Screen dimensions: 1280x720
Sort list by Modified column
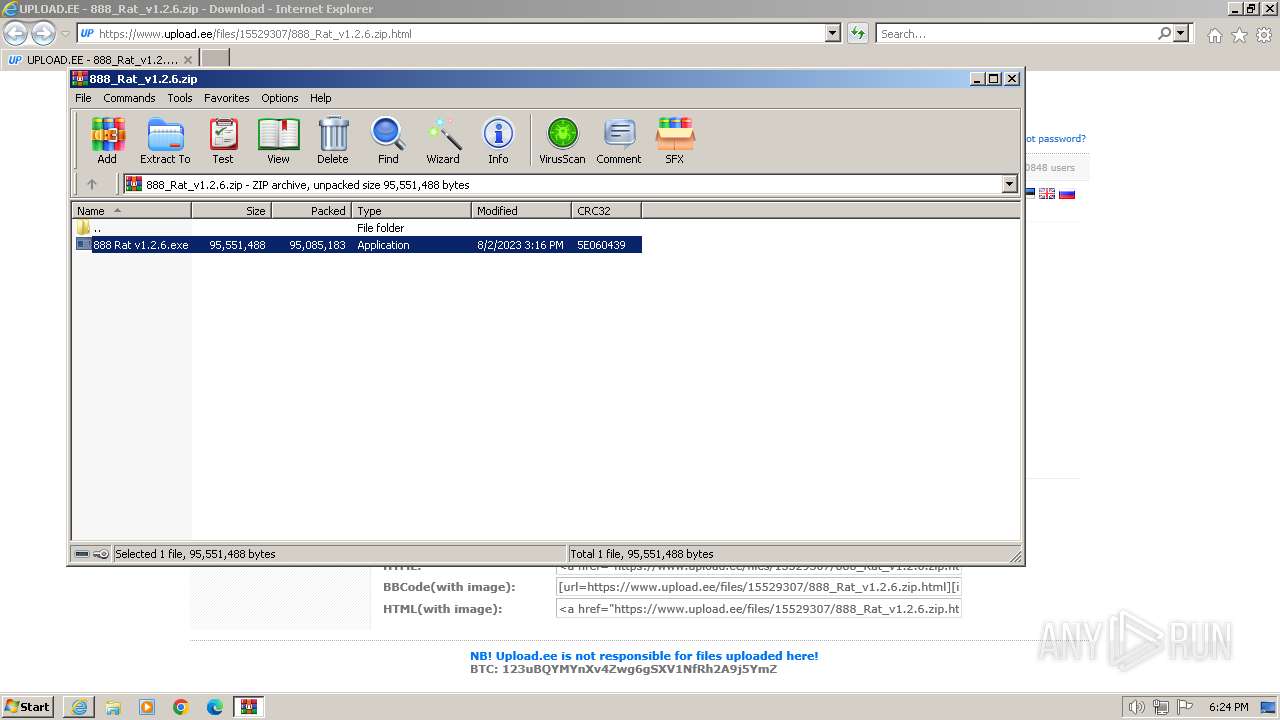tap(521, 211)
